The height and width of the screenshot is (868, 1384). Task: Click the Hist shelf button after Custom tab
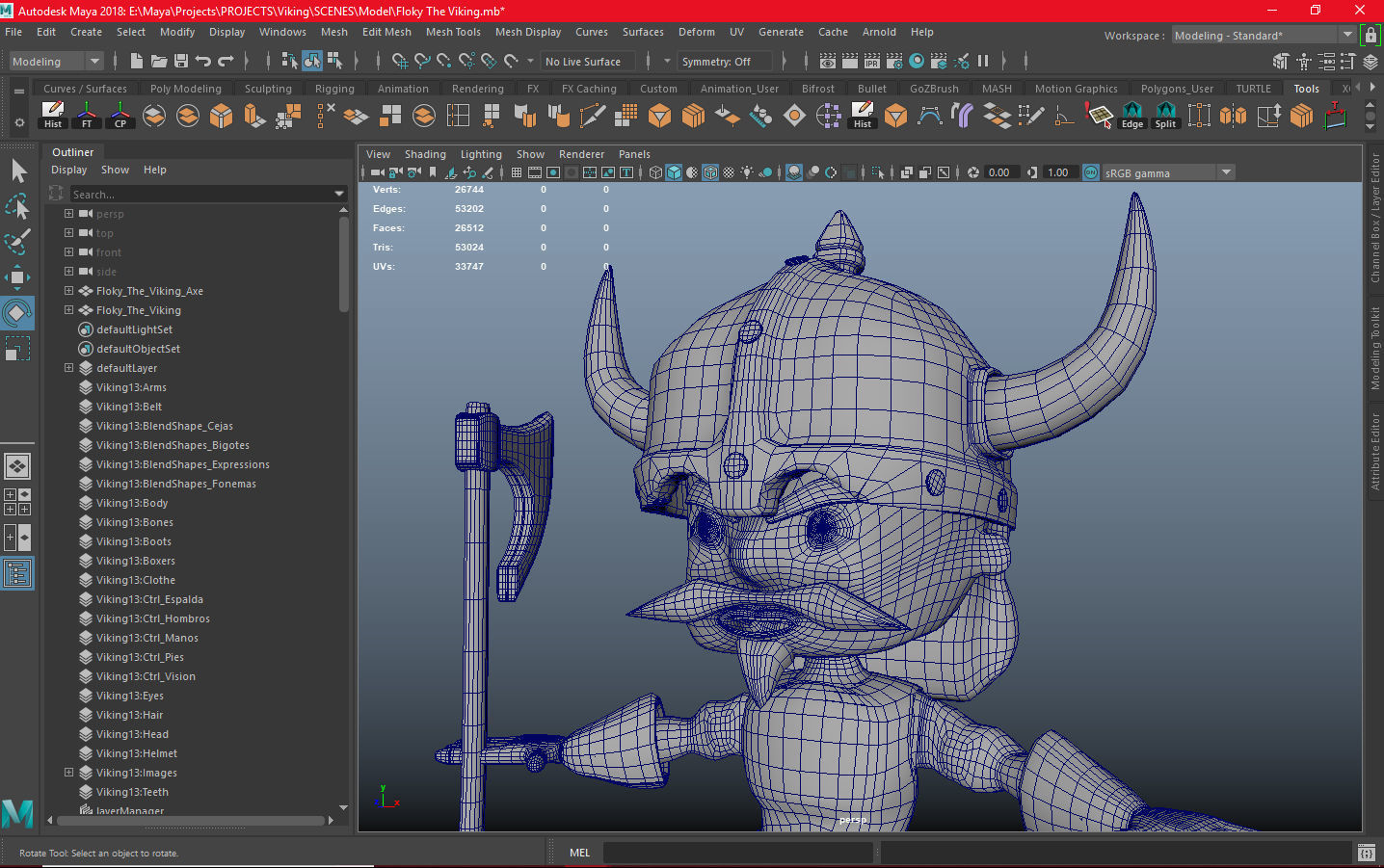pos(863,116)
